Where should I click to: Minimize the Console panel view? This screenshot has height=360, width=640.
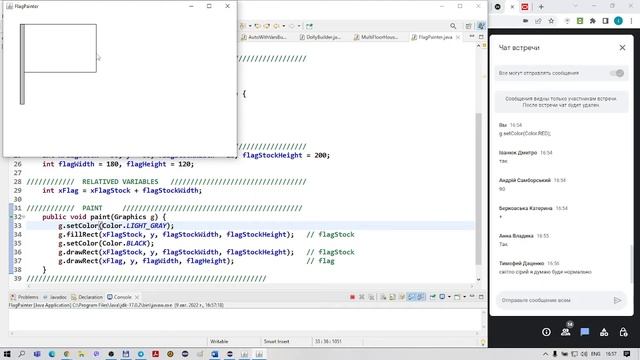472,297
